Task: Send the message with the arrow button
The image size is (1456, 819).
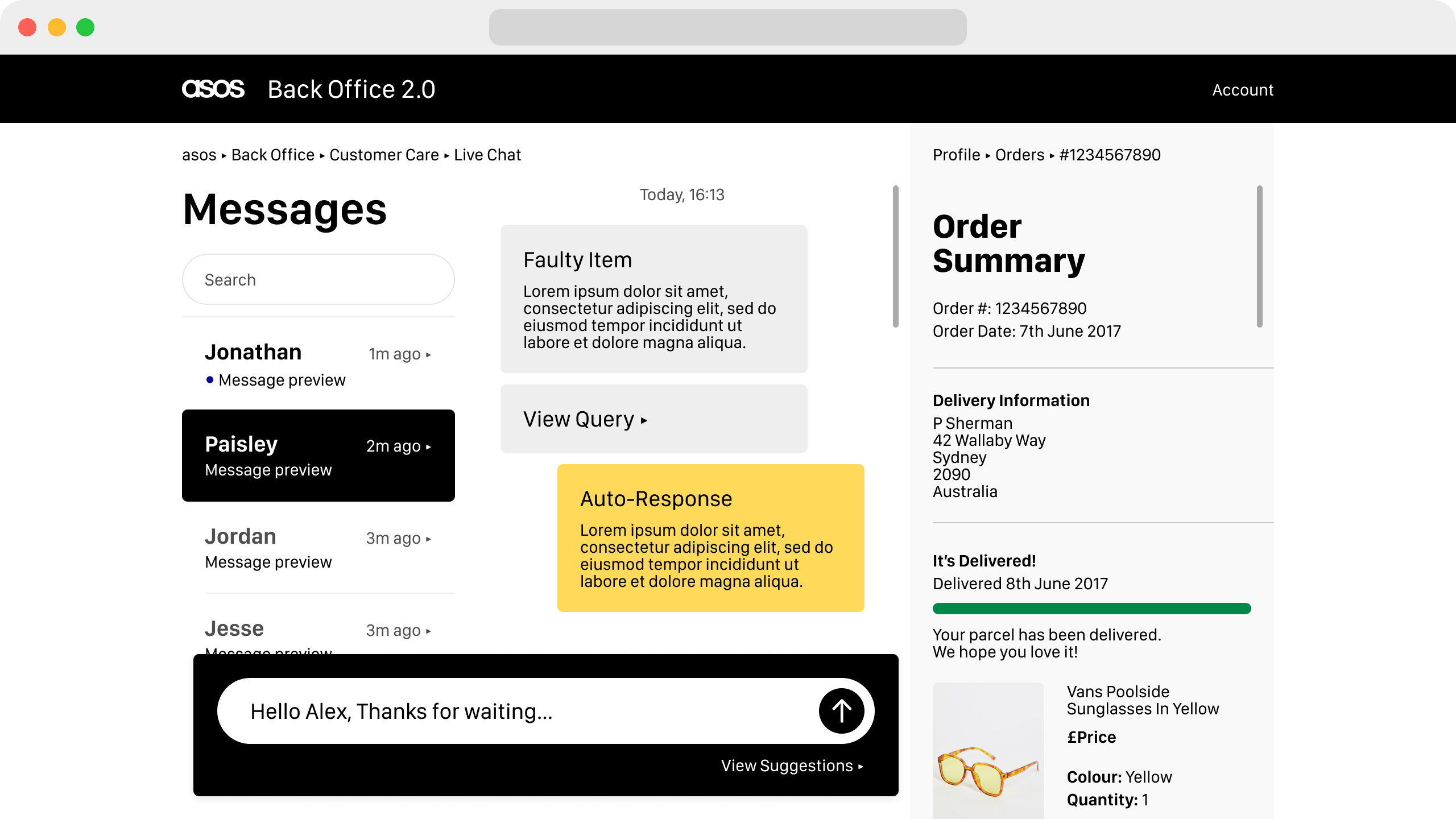Action: coord(841,711)
